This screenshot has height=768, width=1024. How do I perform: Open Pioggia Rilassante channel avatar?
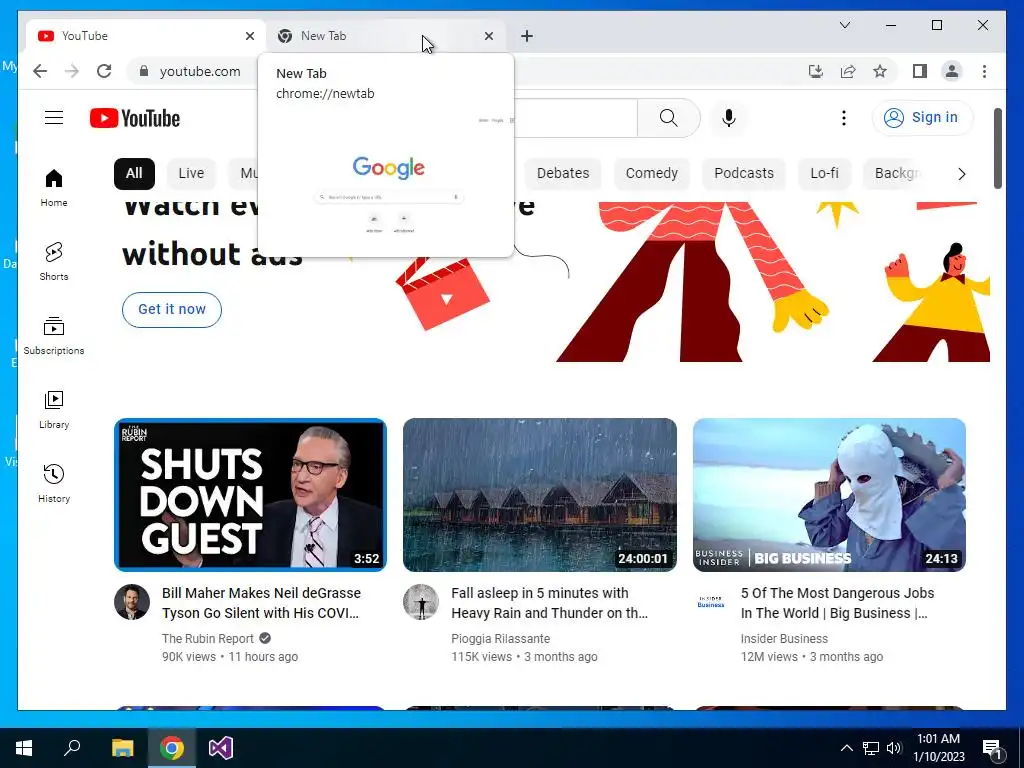coord(421,602)
